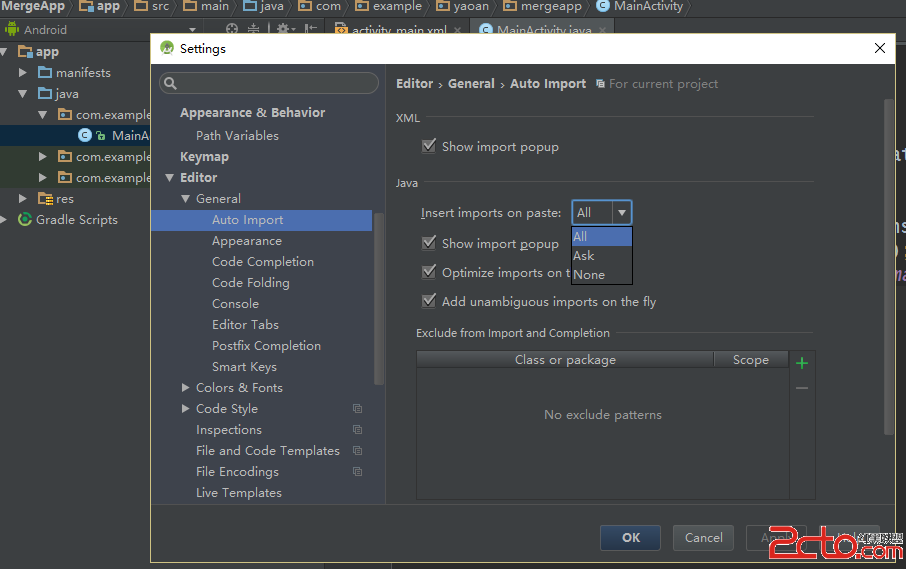Click the scroll-from-source target icon in project toolbar
Screen dimensions: 906x569
coord(232,29)
